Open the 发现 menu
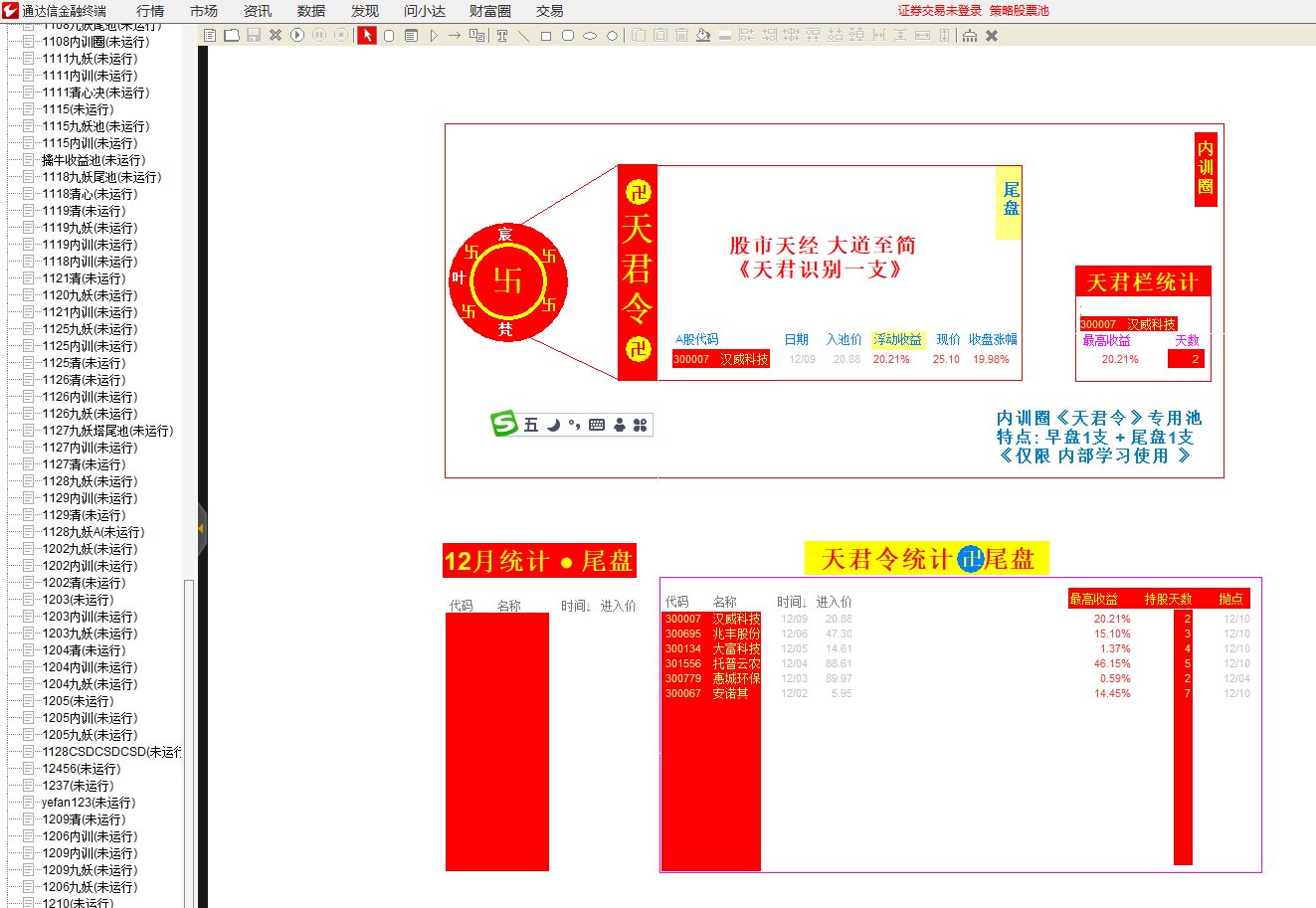The image size is (1316, 908). point(365,11)
